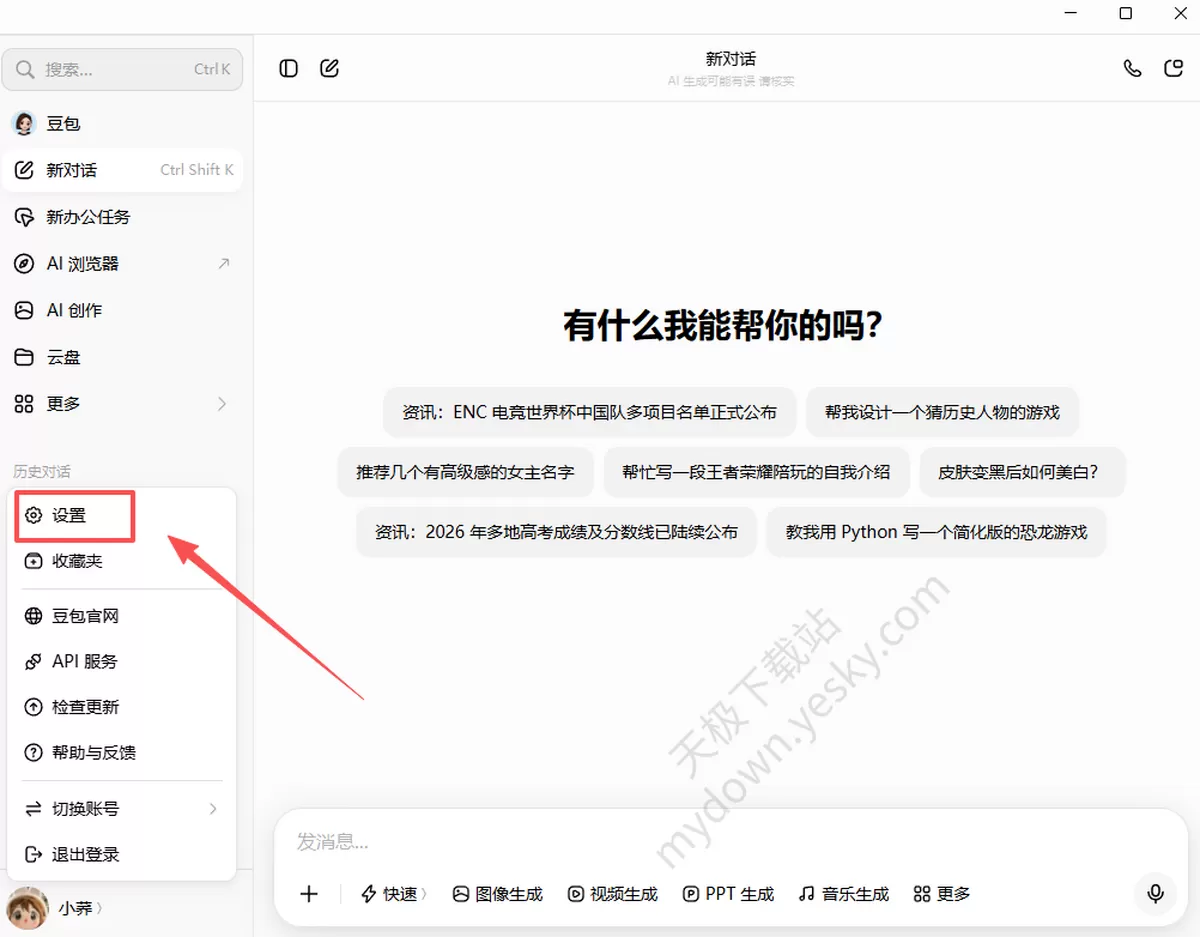Screen dimensions: 1200x937
Task: Open AI 创作 in the sidebar
Action: 122,310
